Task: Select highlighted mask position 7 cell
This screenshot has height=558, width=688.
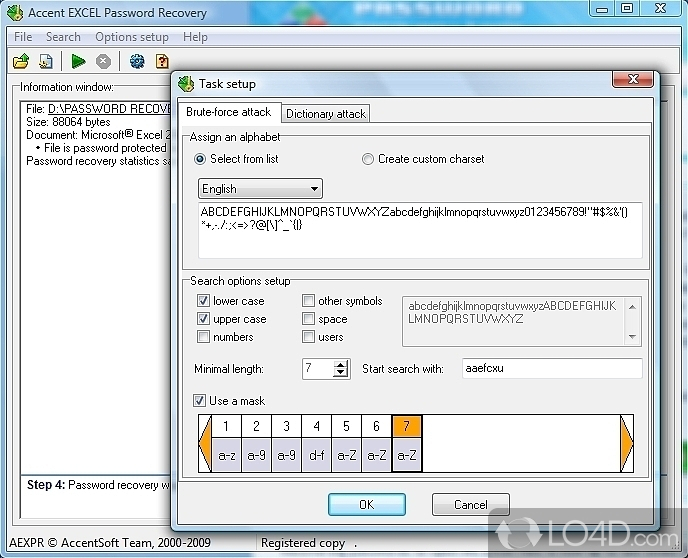Action: 406,426
